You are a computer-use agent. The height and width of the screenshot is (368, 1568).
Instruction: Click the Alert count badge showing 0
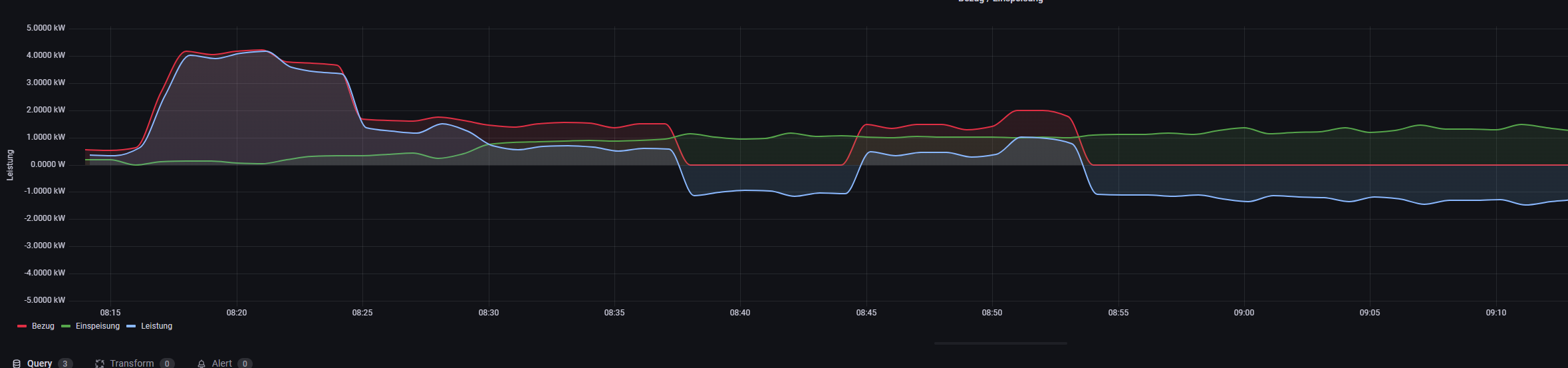(x=245, y=363)
